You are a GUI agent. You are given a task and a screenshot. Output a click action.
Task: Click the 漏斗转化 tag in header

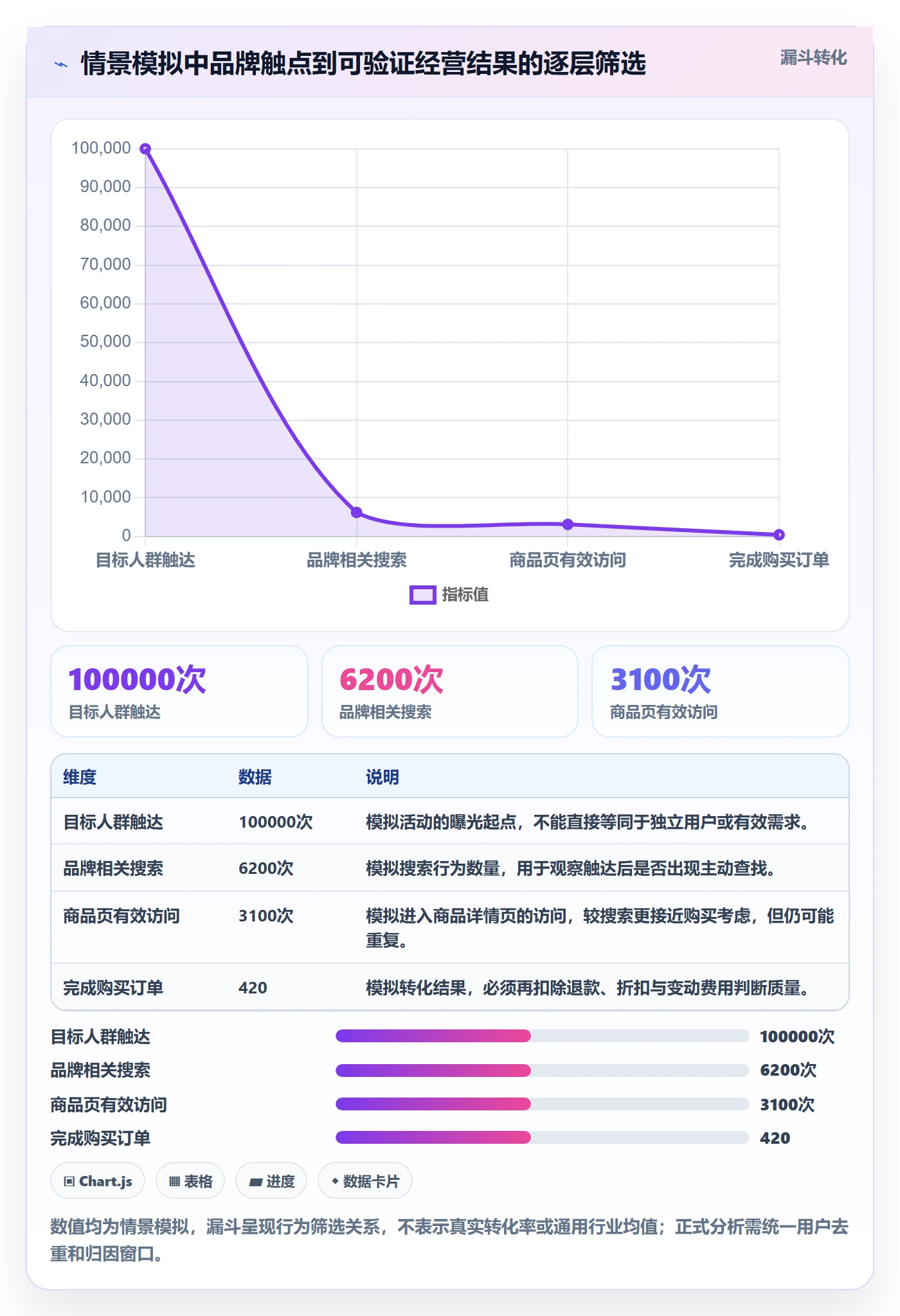click(x=813, y=58)
